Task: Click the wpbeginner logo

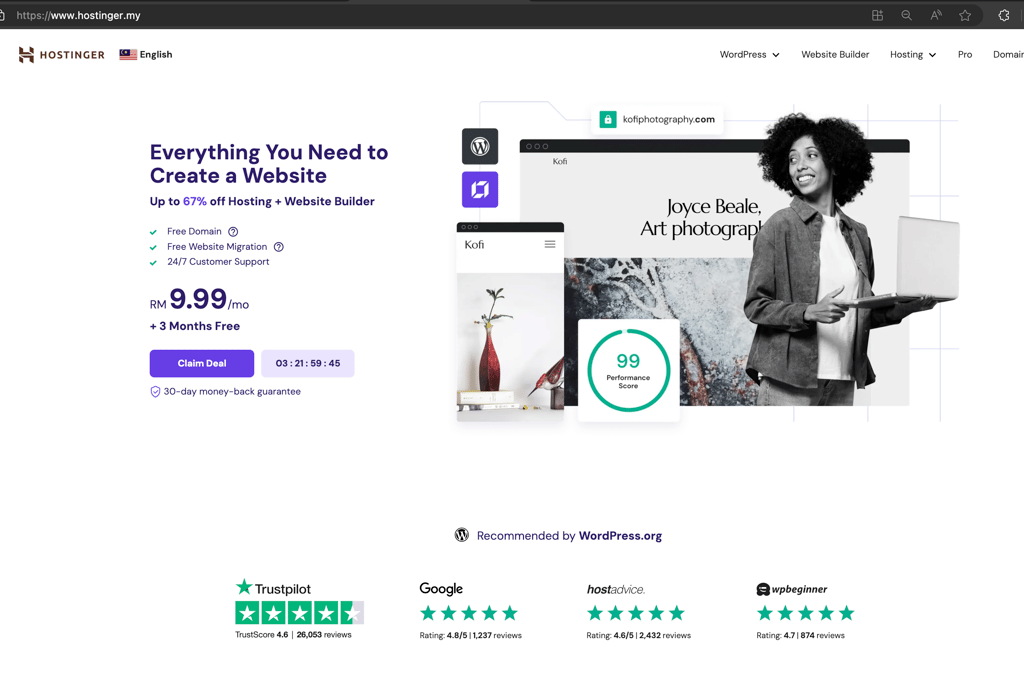Action: click(792, 589)
